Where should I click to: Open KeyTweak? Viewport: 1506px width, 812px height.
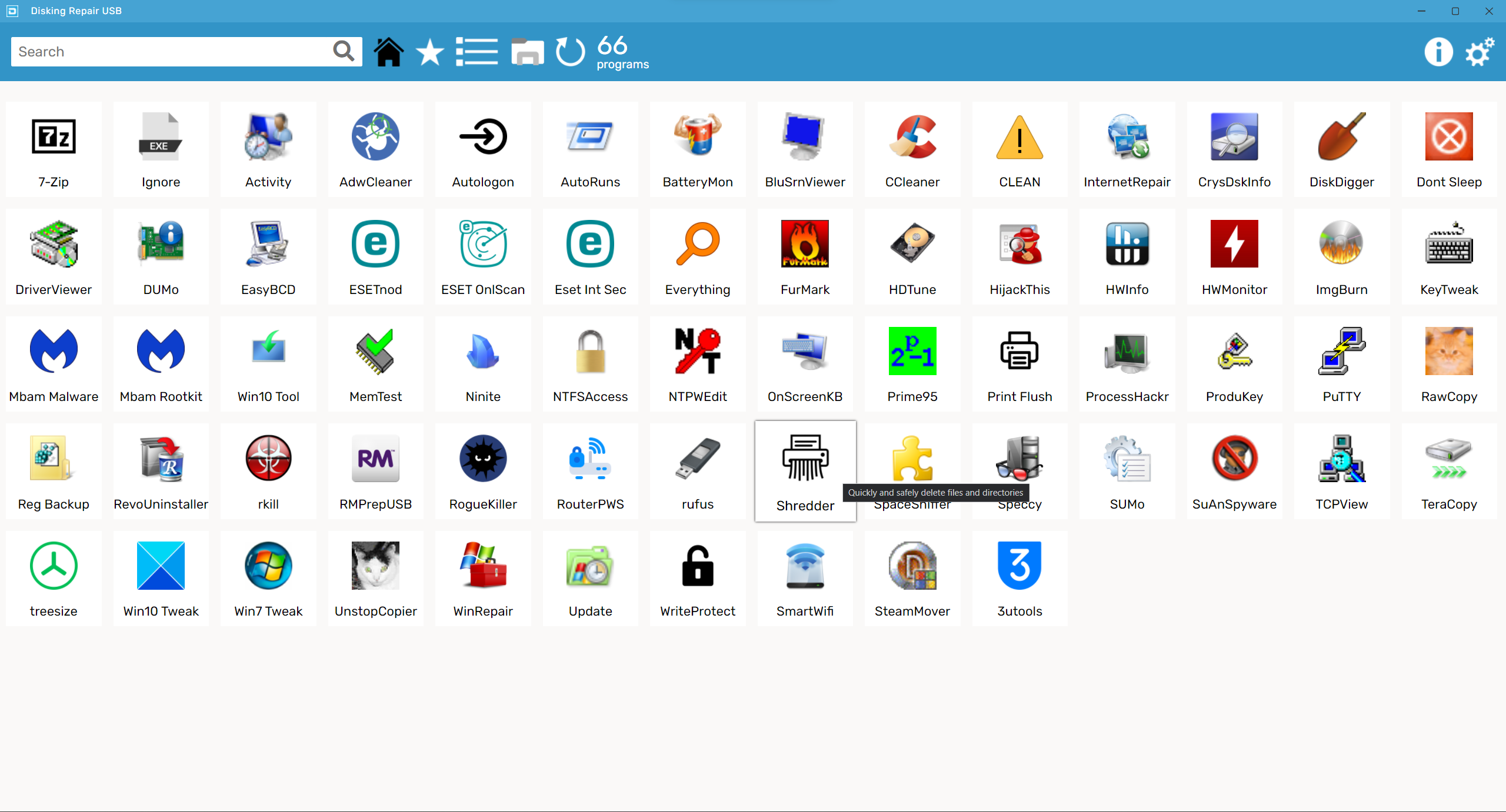1449,257
